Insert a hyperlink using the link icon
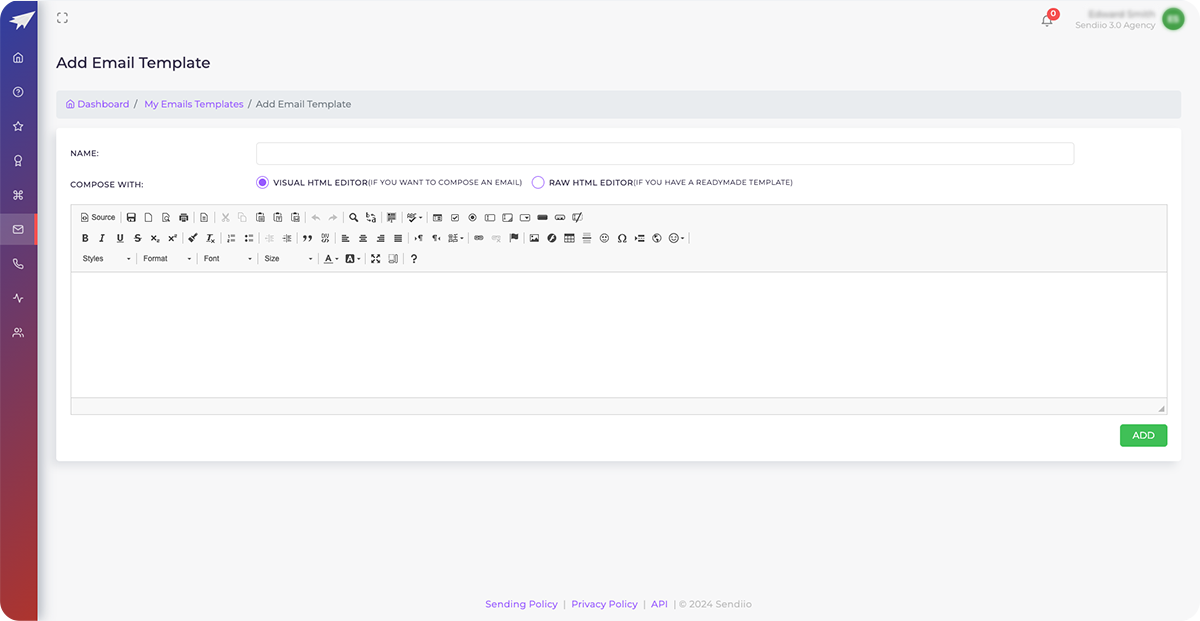The width and height of the screenshot is (1200, 621). (478, 238)
